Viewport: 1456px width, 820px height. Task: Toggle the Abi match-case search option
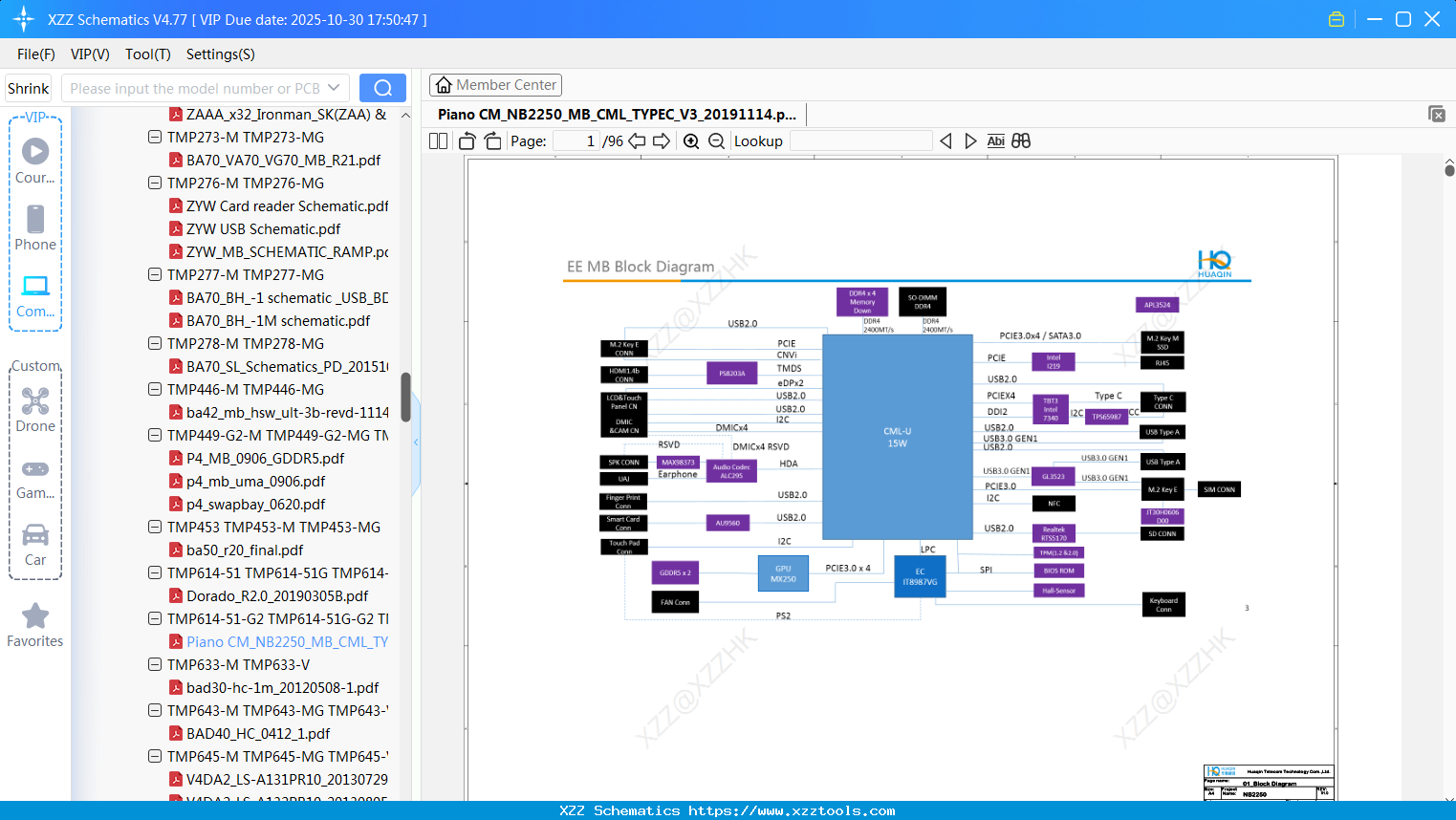point(995,141)
